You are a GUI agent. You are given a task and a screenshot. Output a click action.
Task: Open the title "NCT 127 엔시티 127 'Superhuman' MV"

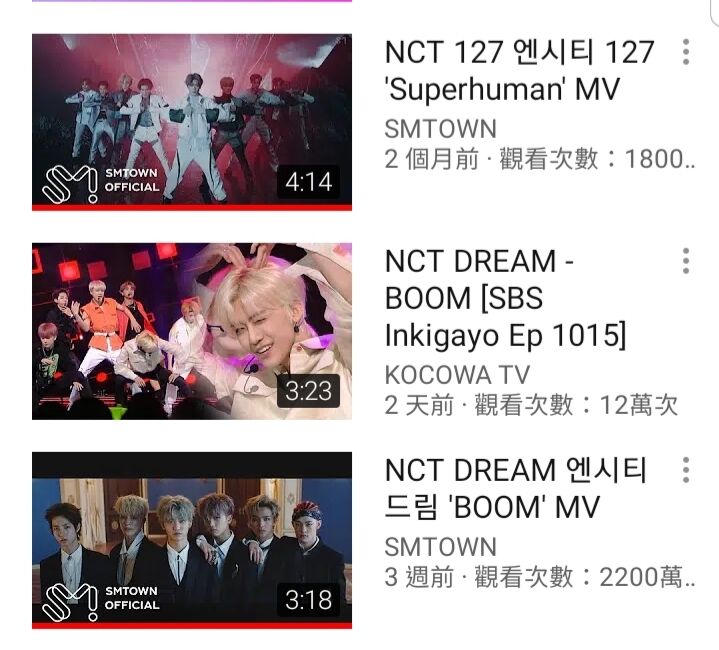(519, 70)
